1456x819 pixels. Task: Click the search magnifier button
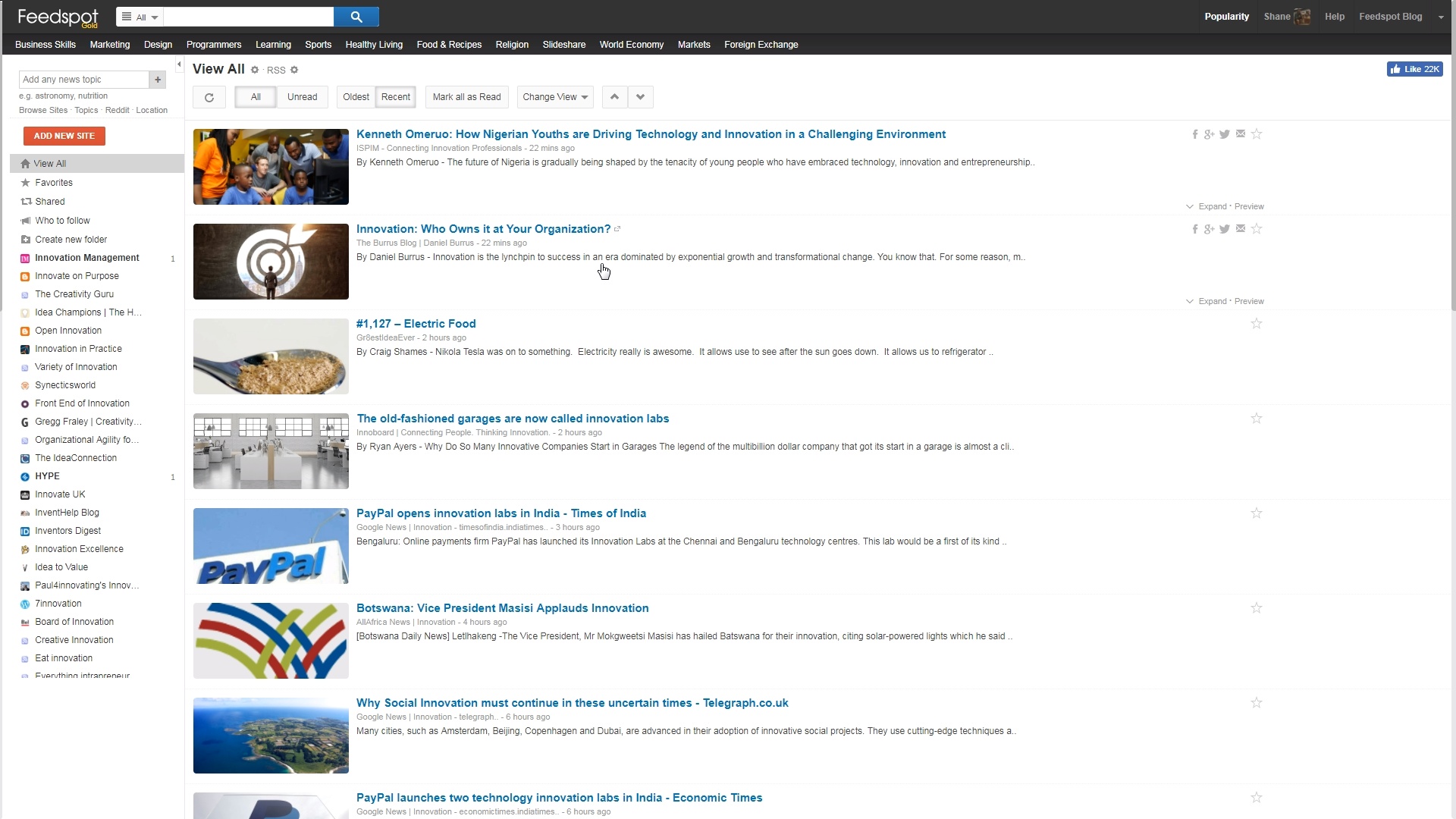pos(356,17)
